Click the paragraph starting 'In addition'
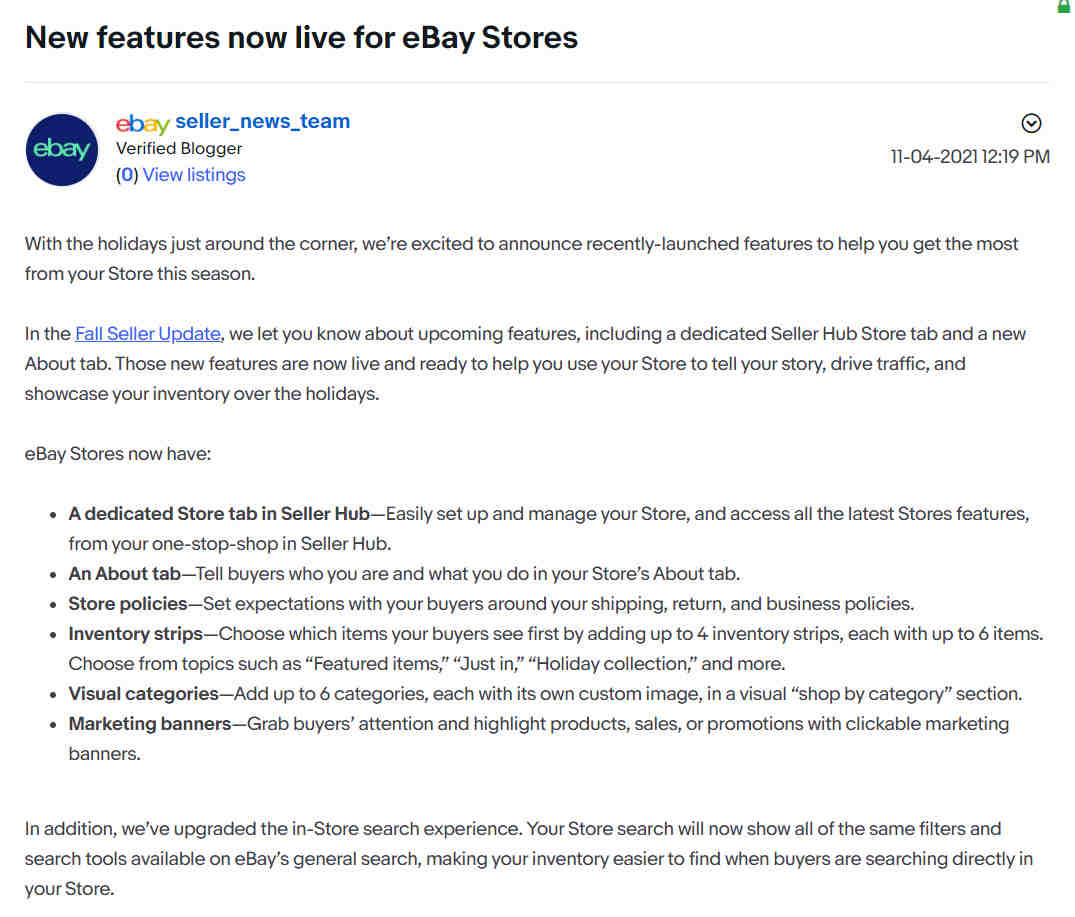This screenshot has height=917, width=1075. (x=529, y=859)
